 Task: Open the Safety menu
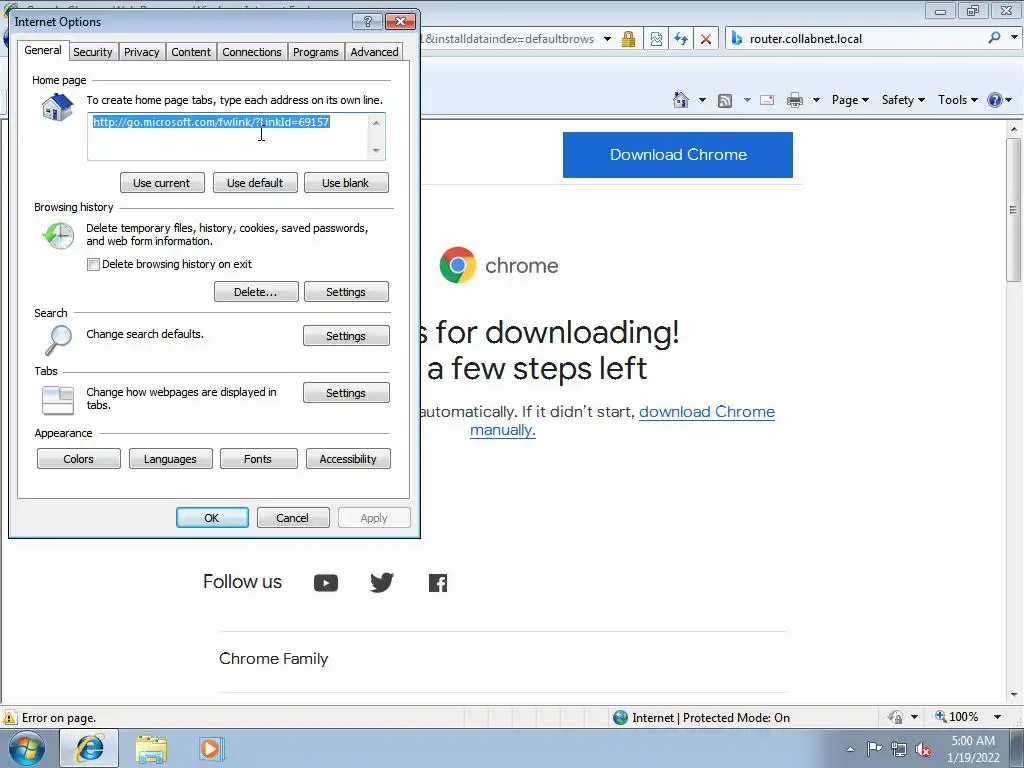(903, 100)
